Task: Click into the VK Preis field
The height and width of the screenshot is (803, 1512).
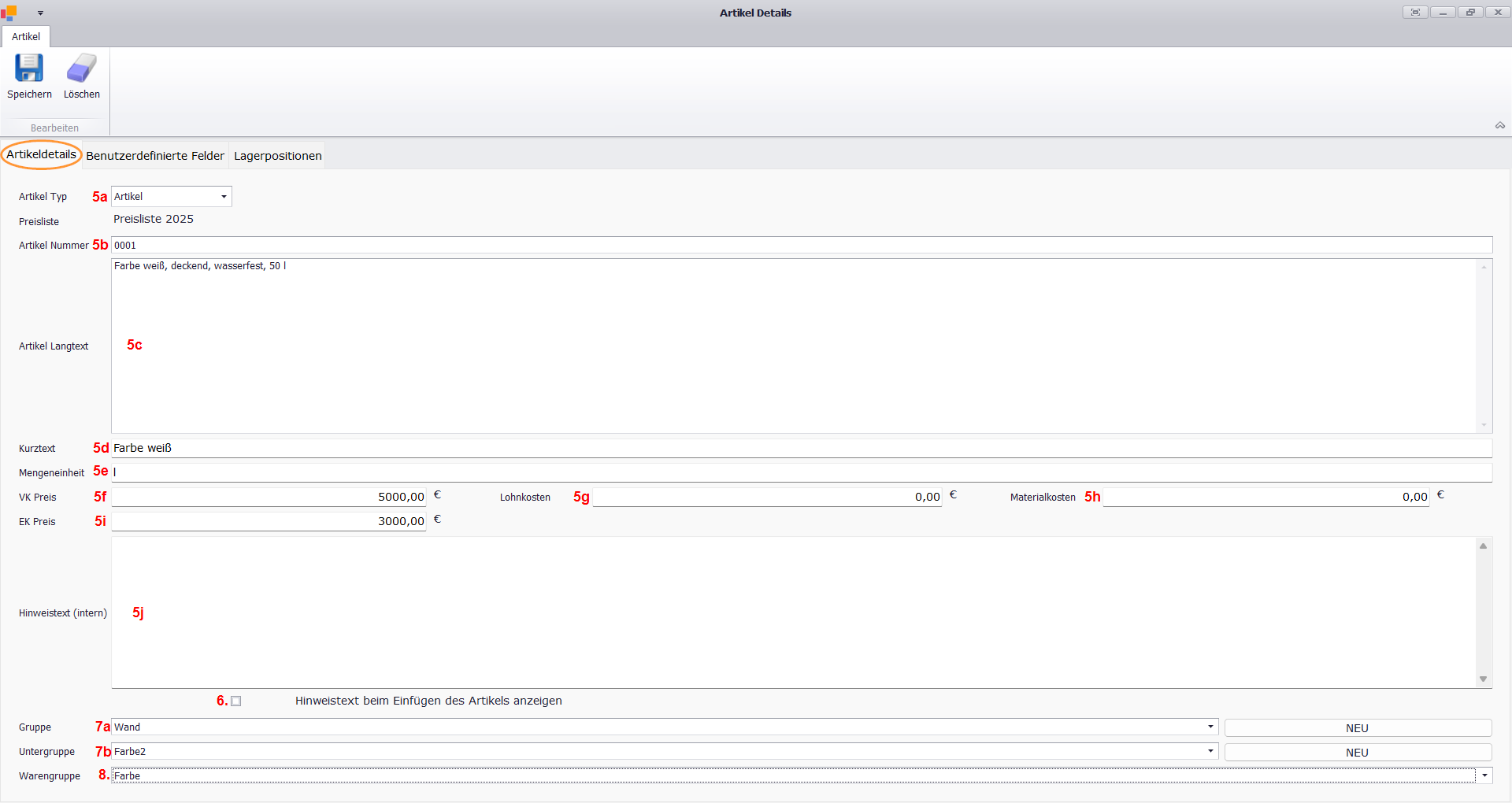Action: tap(269, 498)
